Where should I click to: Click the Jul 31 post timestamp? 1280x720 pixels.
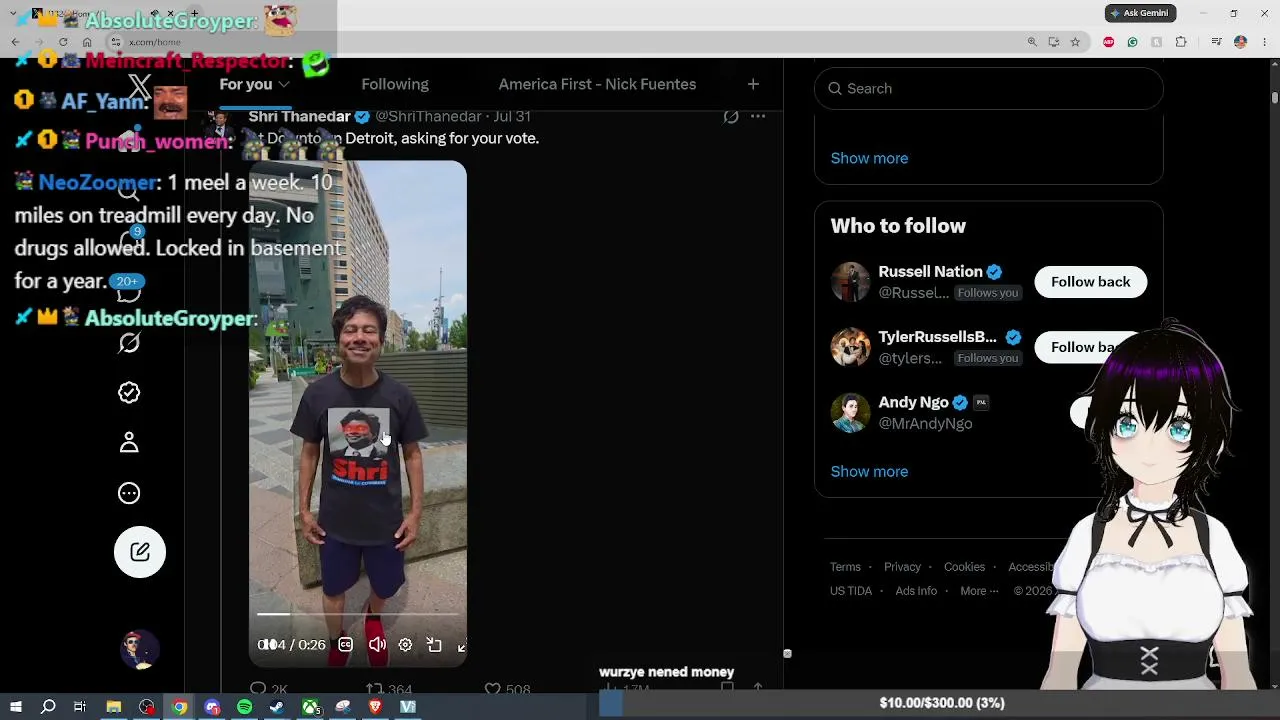(x=513, y=117)
